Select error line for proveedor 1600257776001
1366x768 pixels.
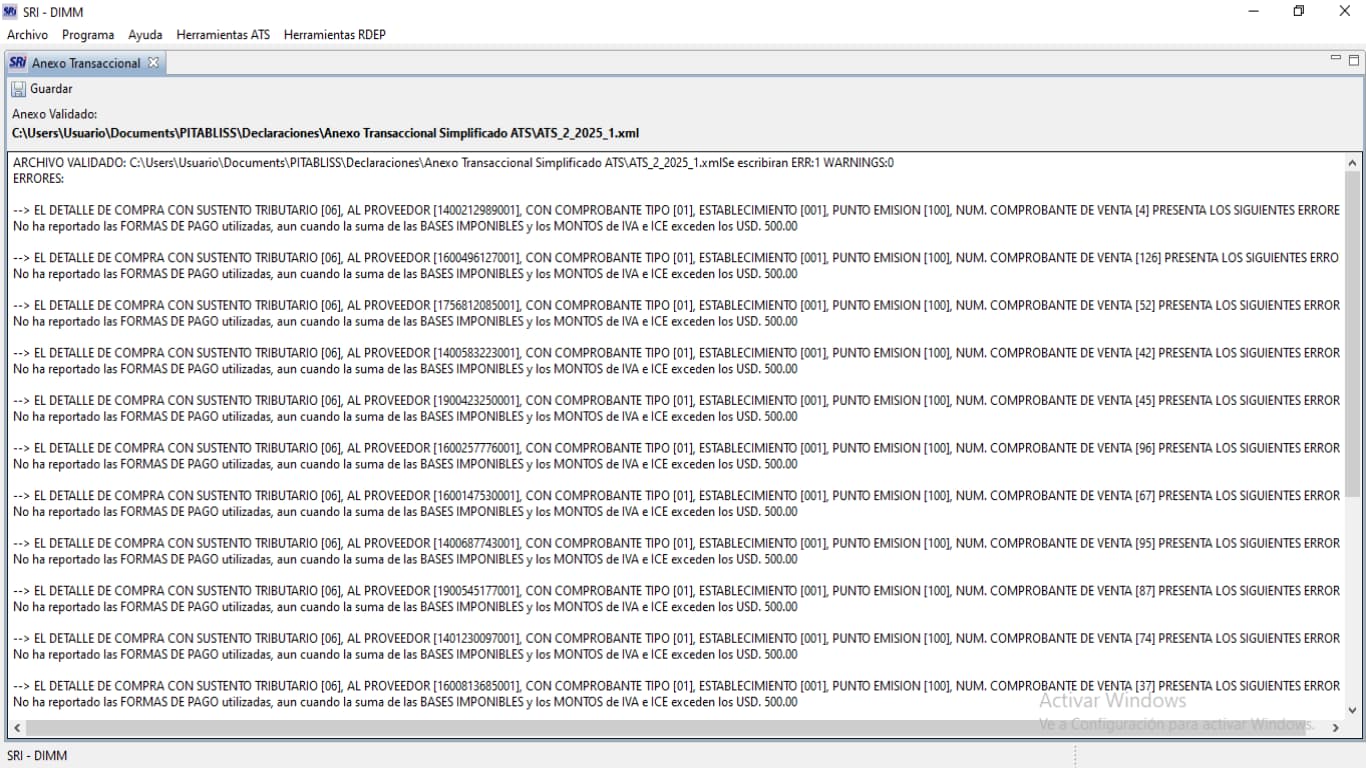pyautogui.click(x=676, y=448)
